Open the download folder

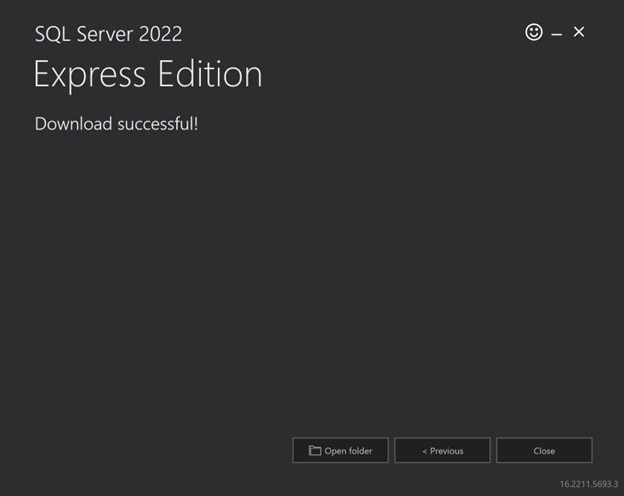[340, 450]
